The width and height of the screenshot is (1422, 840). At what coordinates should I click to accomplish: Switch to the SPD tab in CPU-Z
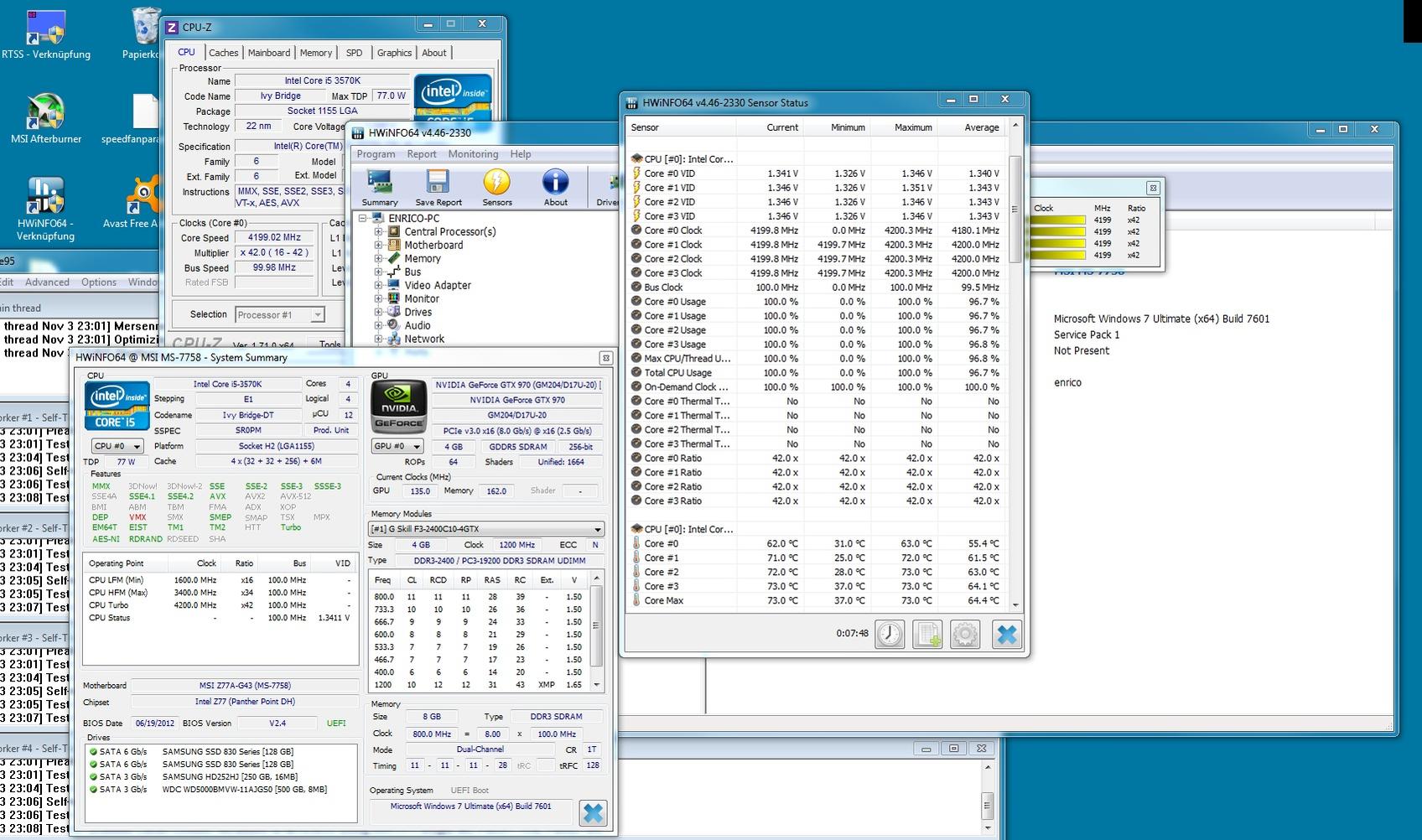click(355, 53)
